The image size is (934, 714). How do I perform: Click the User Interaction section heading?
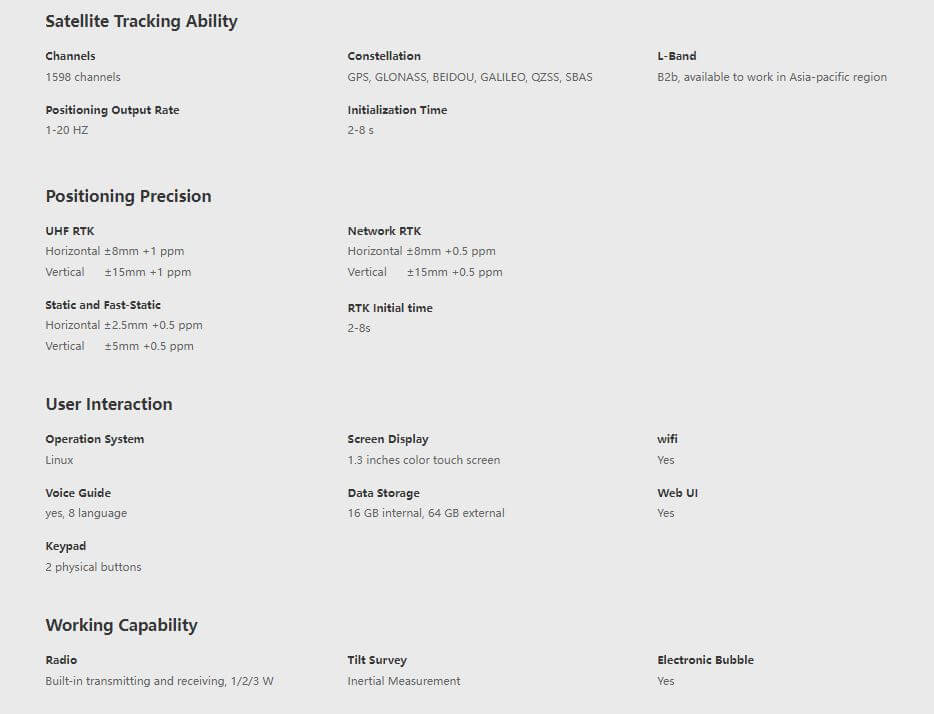[109, 404]
